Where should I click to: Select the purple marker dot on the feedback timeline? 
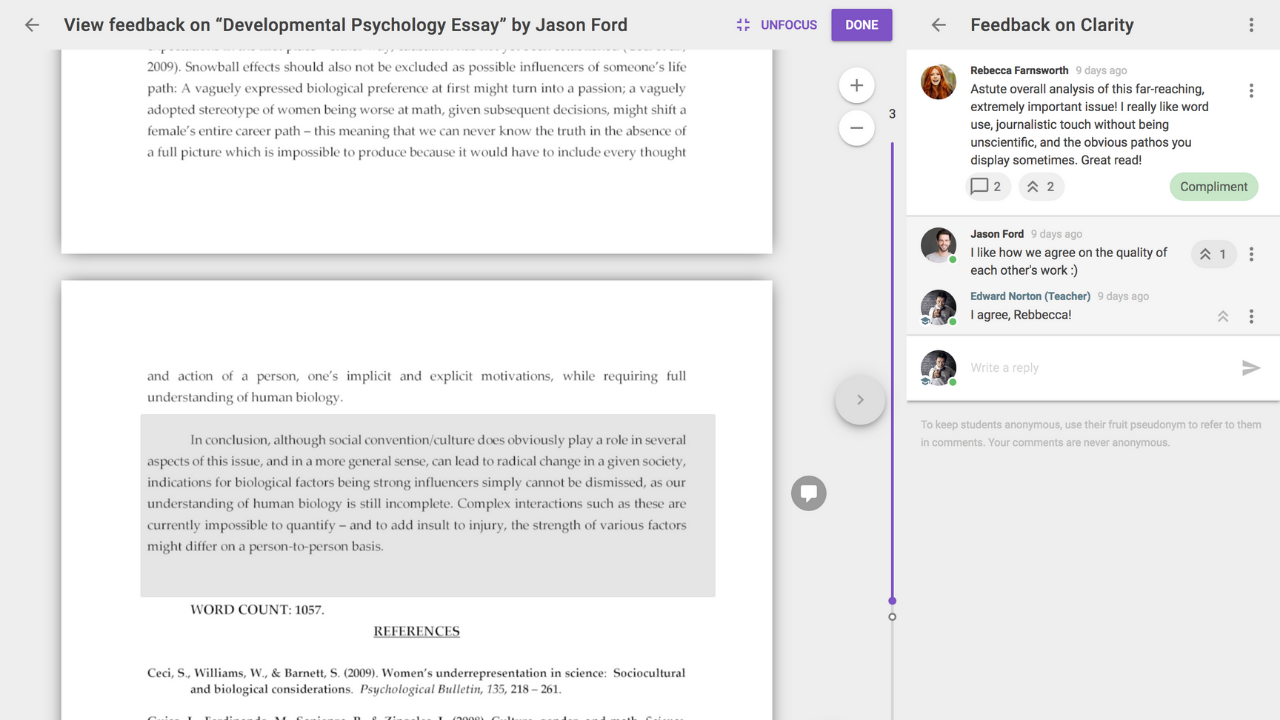click(x=892, y=601)
